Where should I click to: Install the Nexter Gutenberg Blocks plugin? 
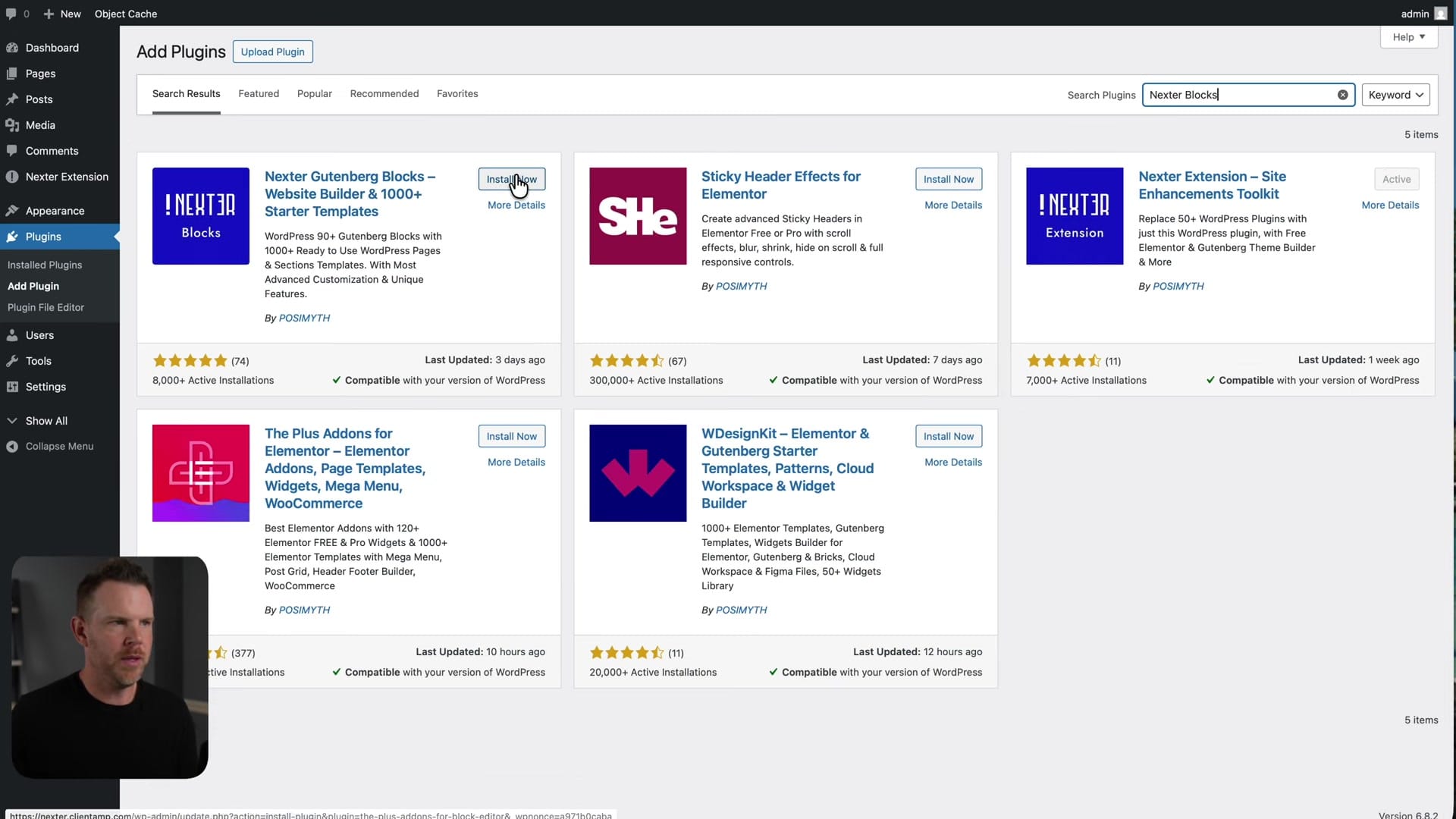click(512, 179)
